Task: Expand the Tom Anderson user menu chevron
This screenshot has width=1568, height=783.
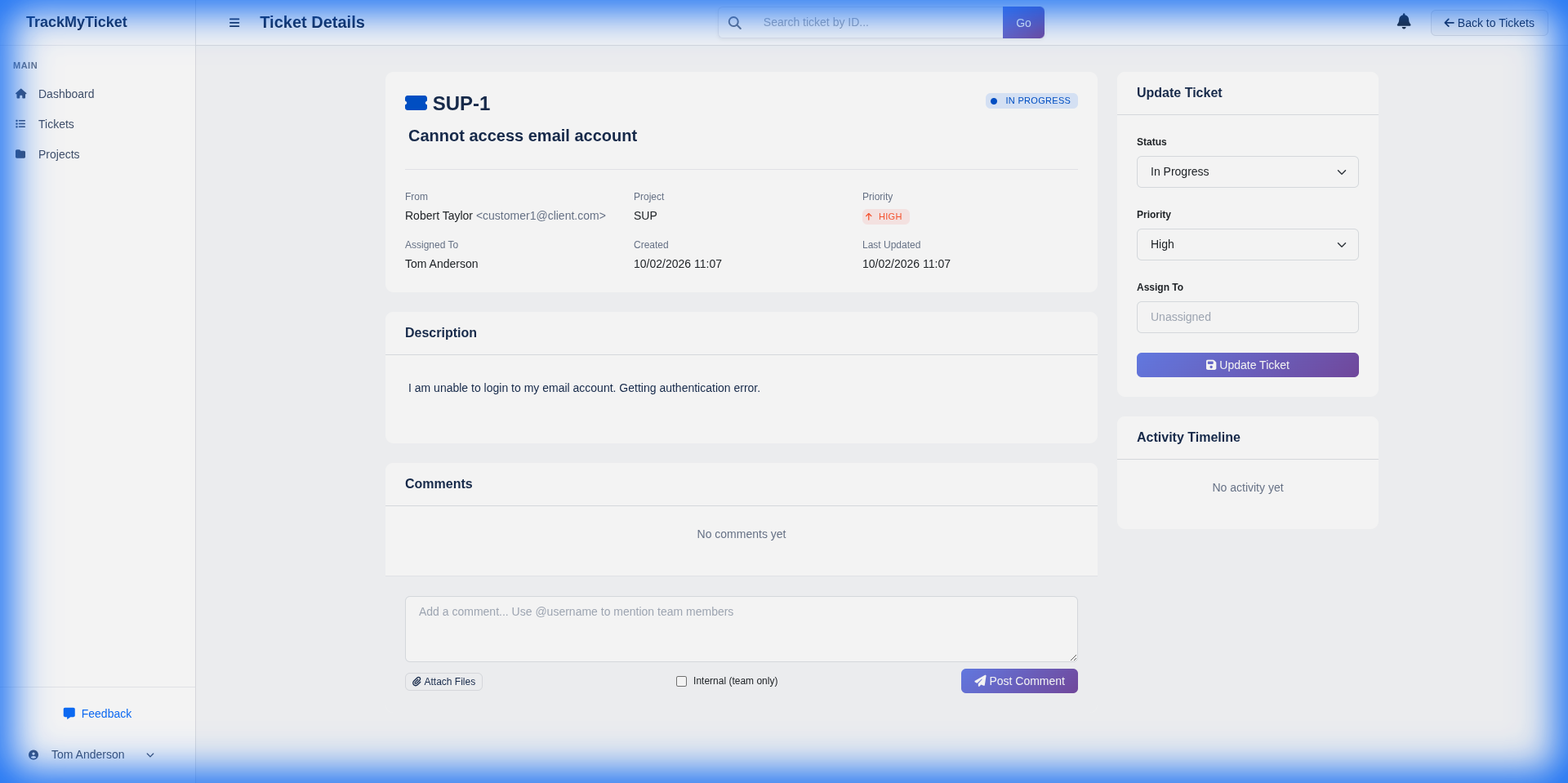Action: pos(150,755)
